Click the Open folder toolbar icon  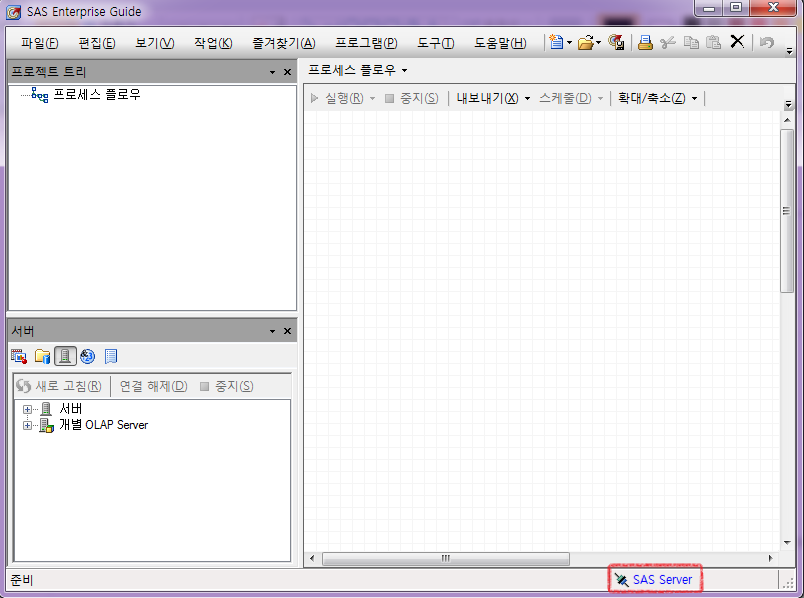(585, 42)
